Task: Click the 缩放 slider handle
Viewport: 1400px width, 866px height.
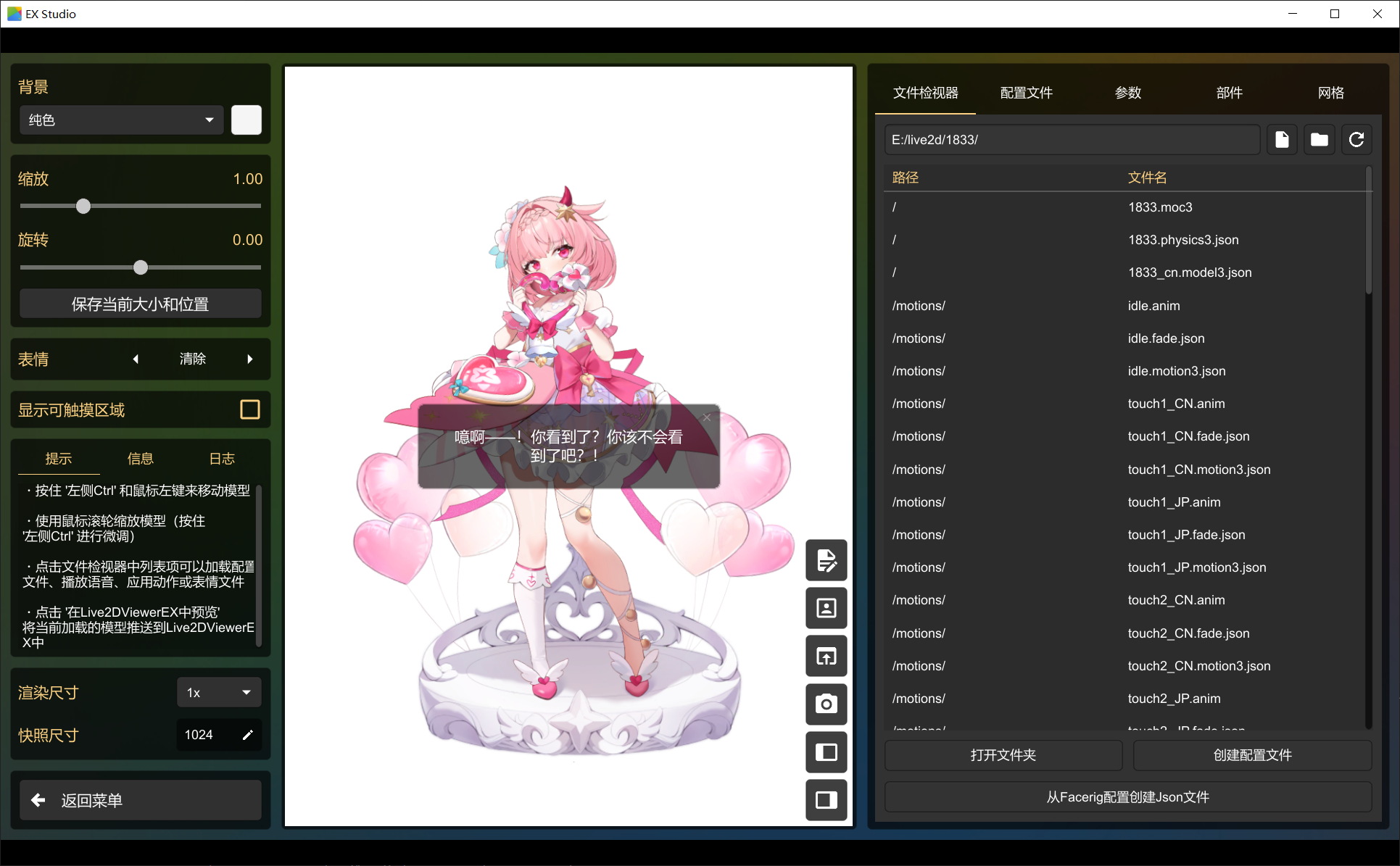Action: coord(83,207)
